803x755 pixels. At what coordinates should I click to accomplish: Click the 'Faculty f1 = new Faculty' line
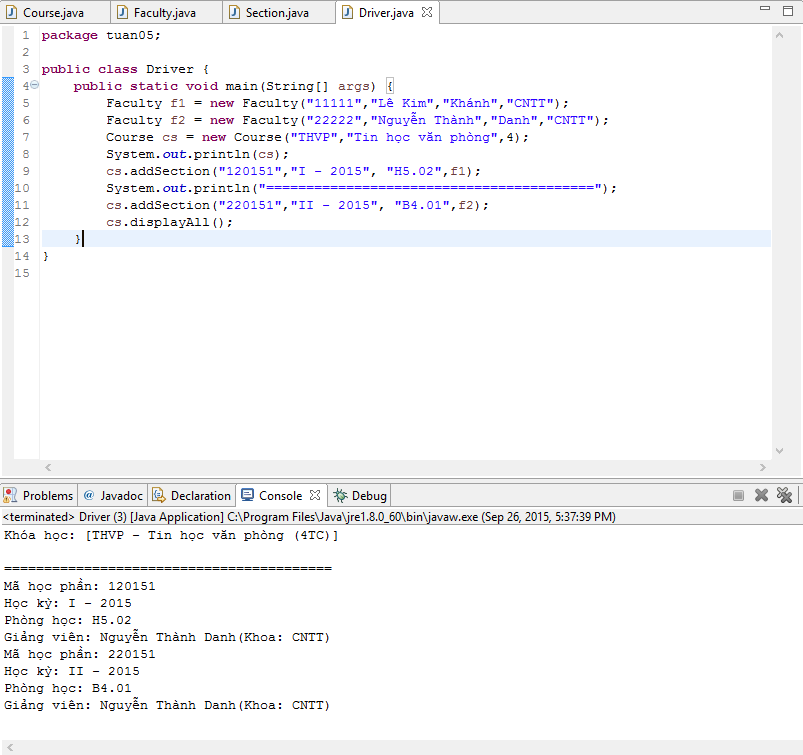coord(337,103)
